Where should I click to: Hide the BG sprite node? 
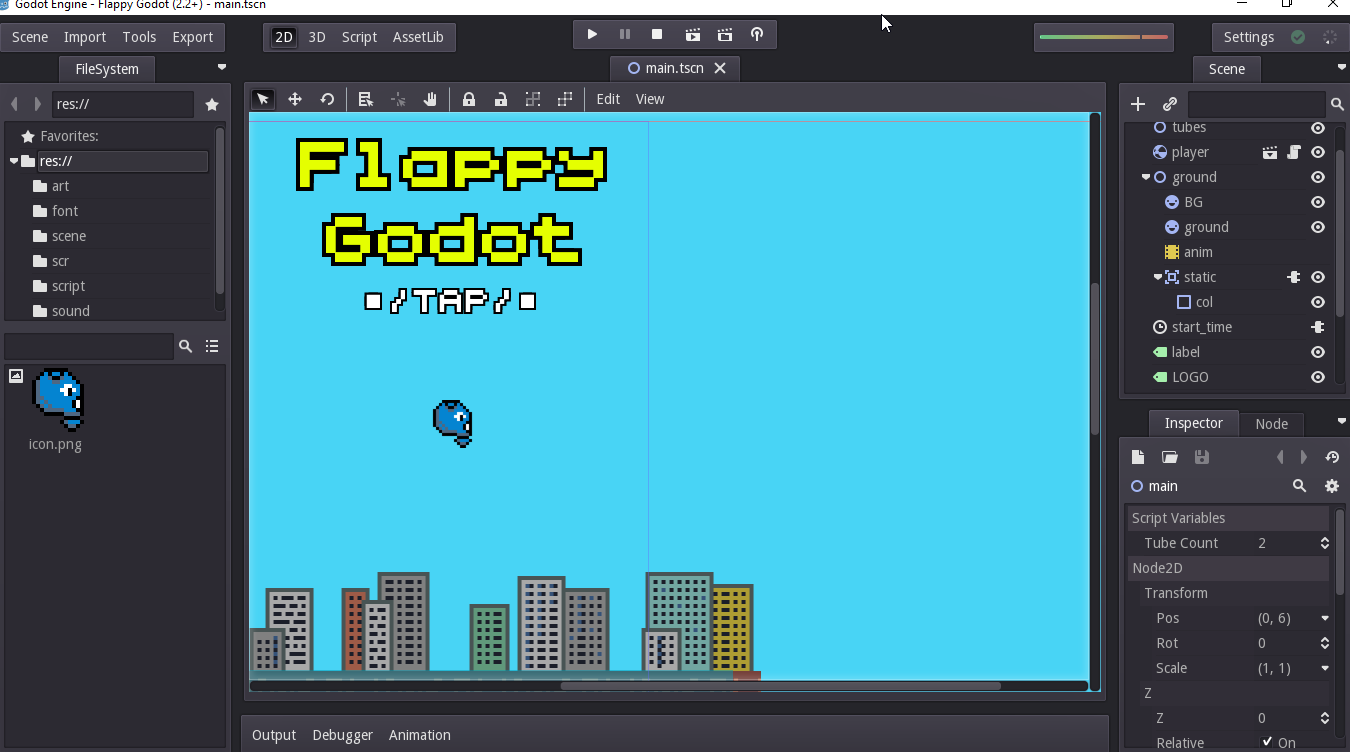tap(1318, 202)
